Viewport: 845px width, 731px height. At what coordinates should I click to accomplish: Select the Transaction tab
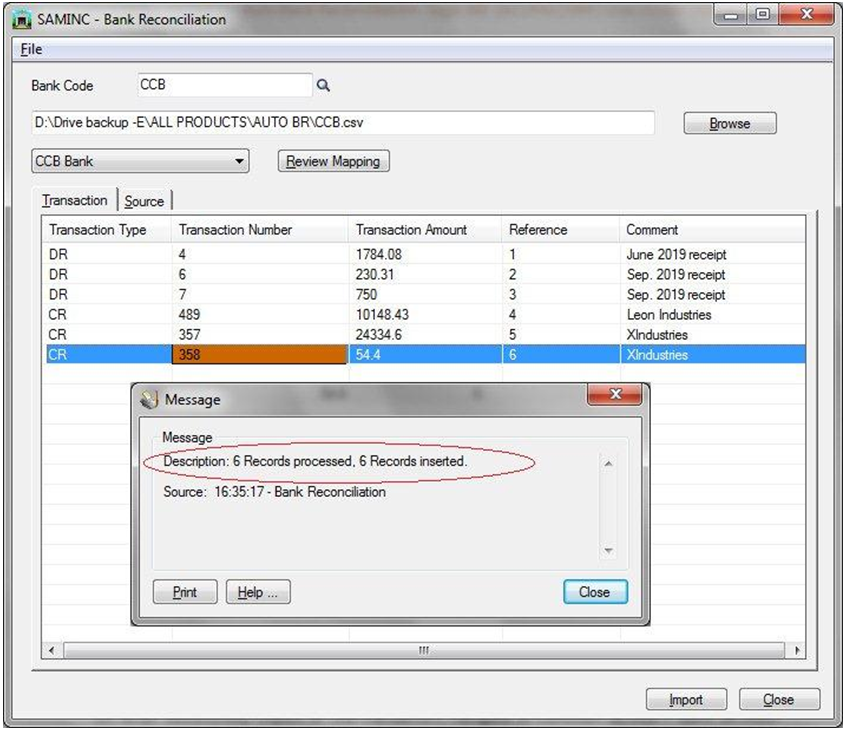point(74,201)
